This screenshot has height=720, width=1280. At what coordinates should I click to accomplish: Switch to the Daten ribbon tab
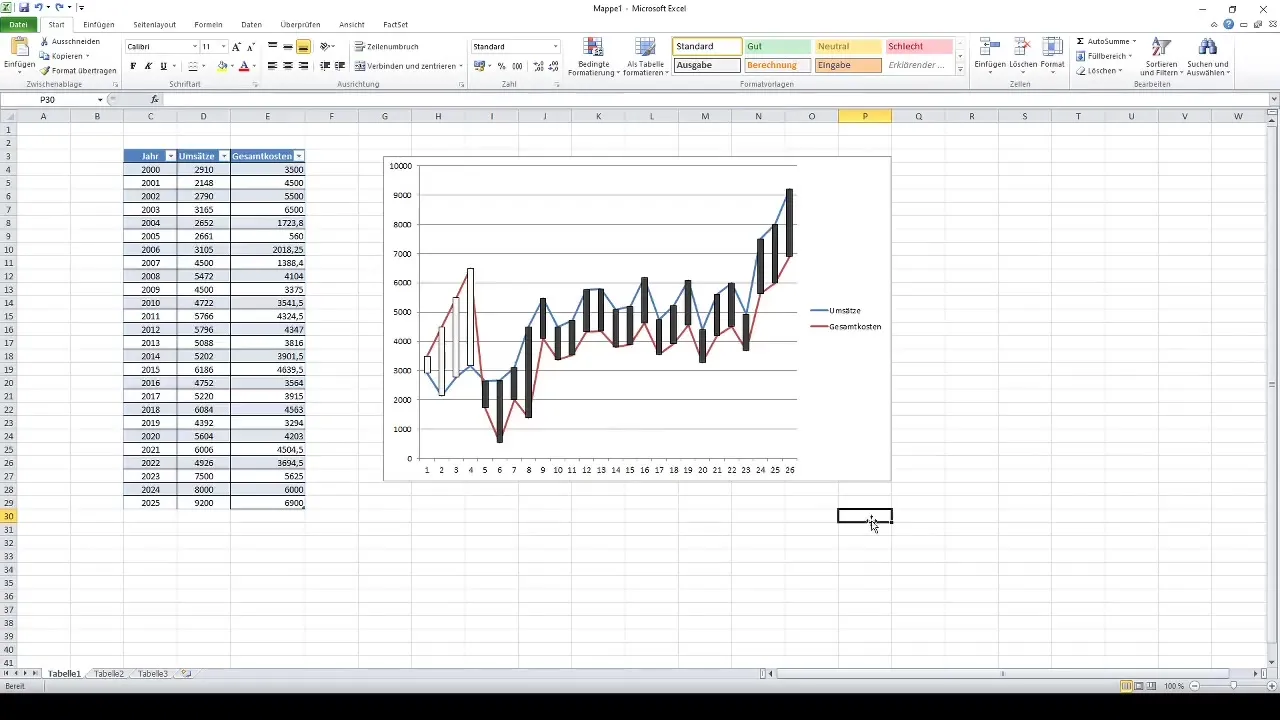pyautogui.click(x=252, y=24)
